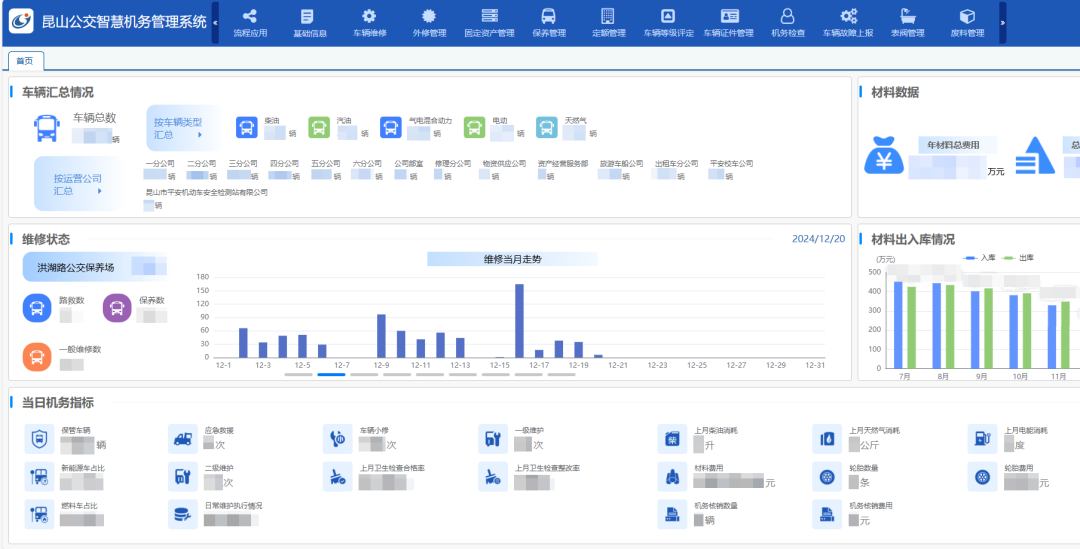Click the orange 一般维修数 bus icon

(x=37, y=356)
